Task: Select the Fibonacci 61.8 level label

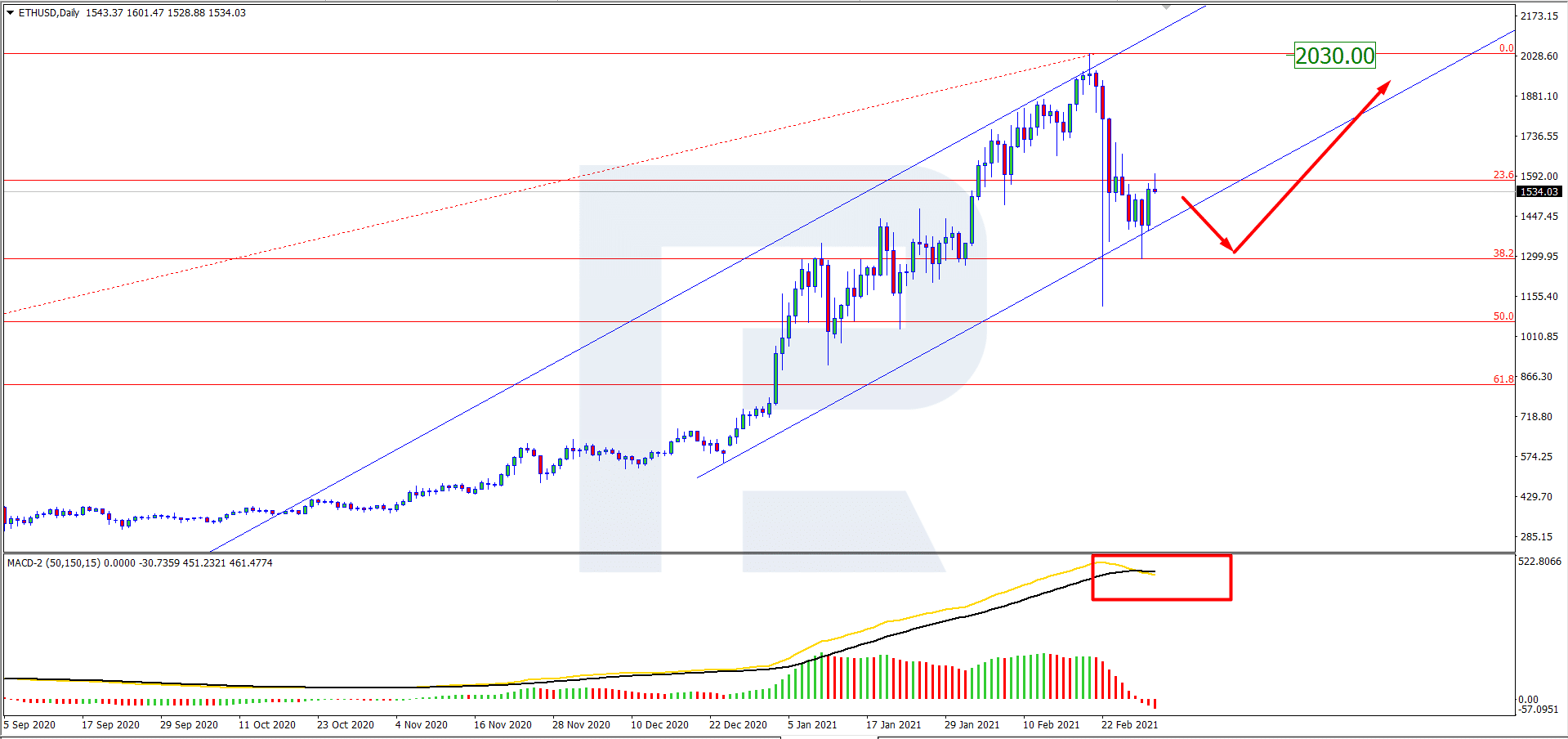Action: (1503, 379)
